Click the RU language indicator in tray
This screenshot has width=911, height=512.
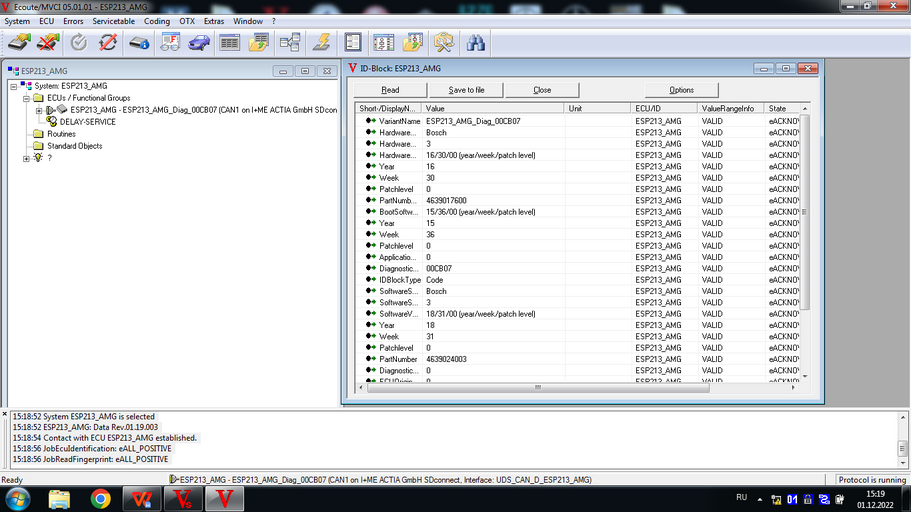coord(741,497)
